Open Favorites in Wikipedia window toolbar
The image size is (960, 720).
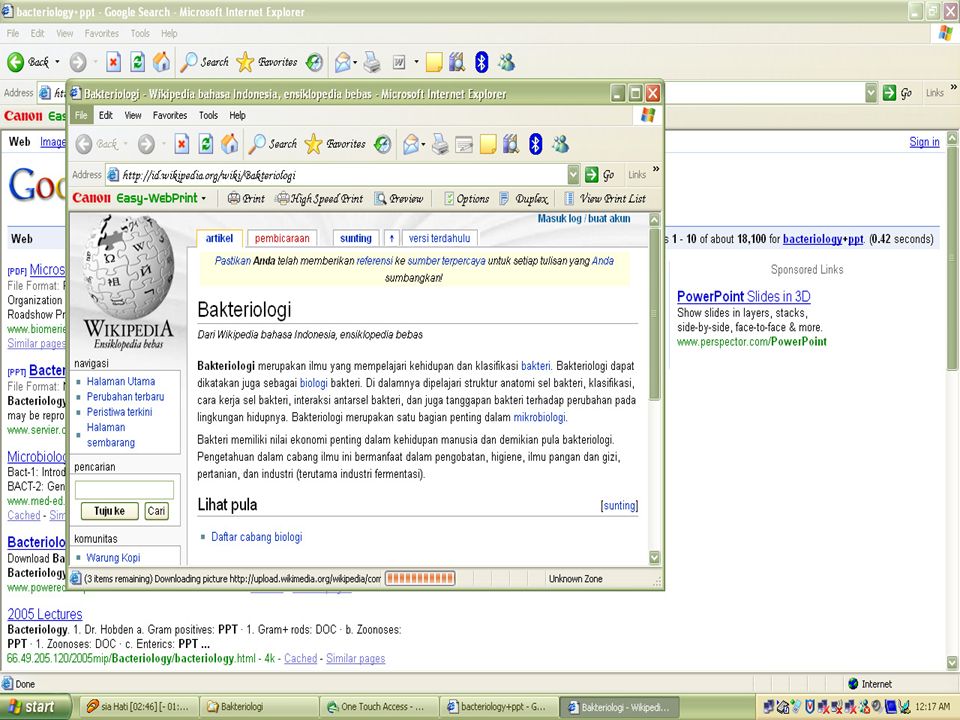click(x=335, y=144)
